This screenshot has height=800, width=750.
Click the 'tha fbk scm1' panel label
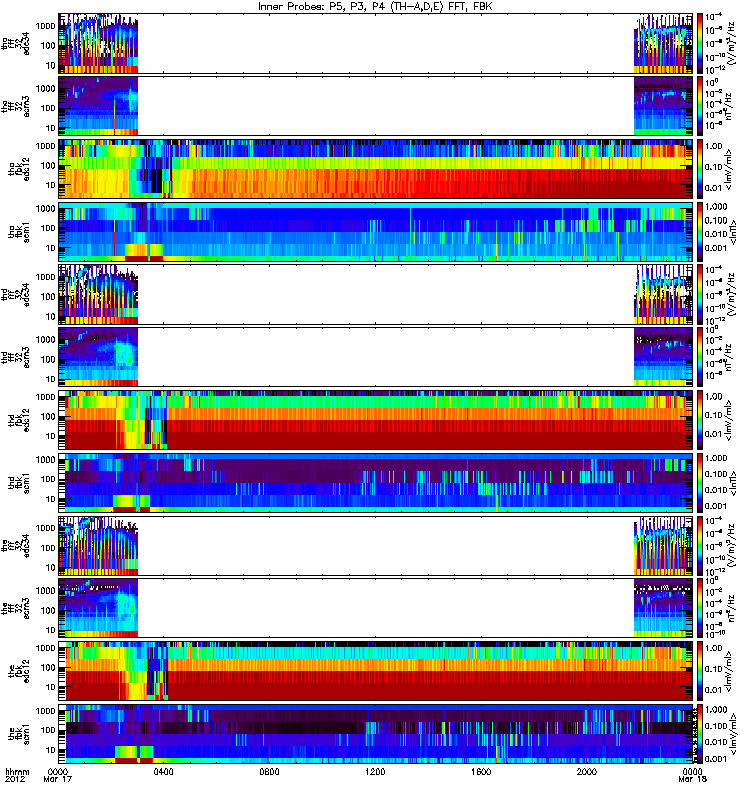pos(19,232)
